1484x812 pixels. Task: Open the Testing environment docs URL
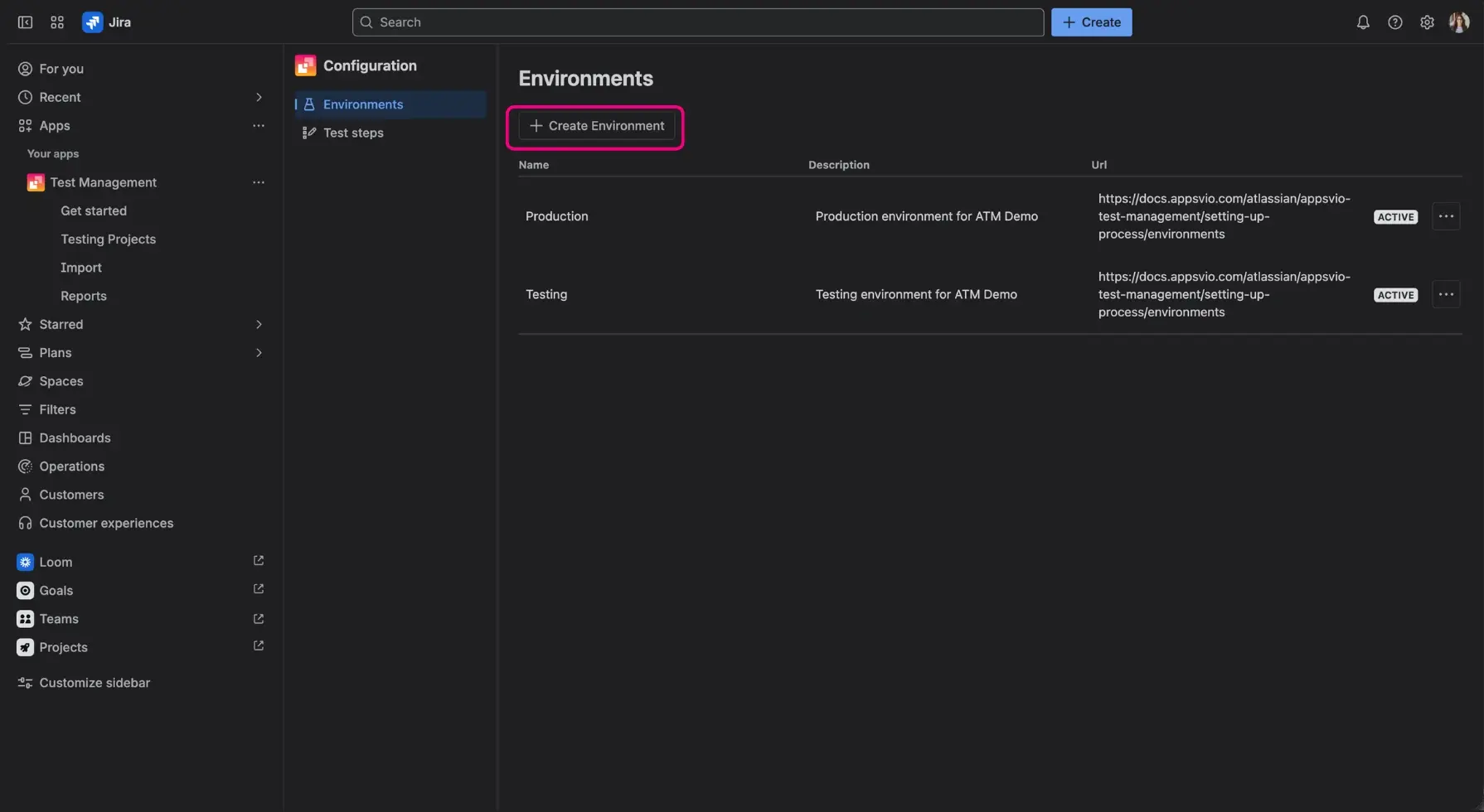1225,294
